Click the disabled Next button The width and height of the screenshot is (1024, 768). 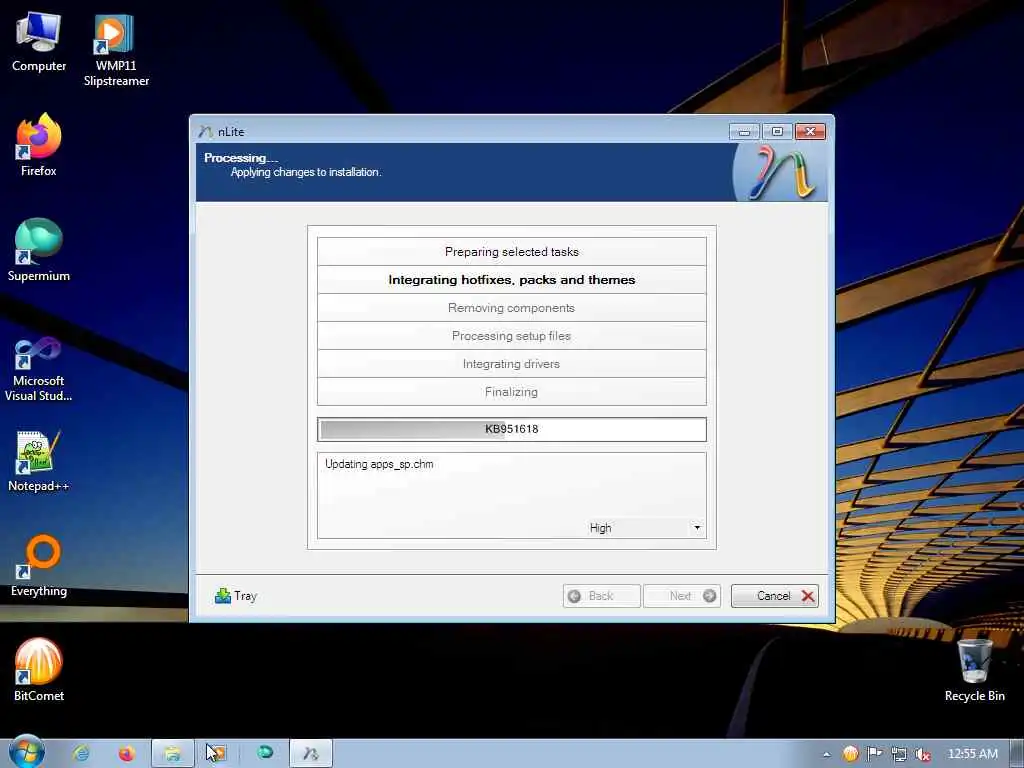pyautogui.click(x=682, y=596)
